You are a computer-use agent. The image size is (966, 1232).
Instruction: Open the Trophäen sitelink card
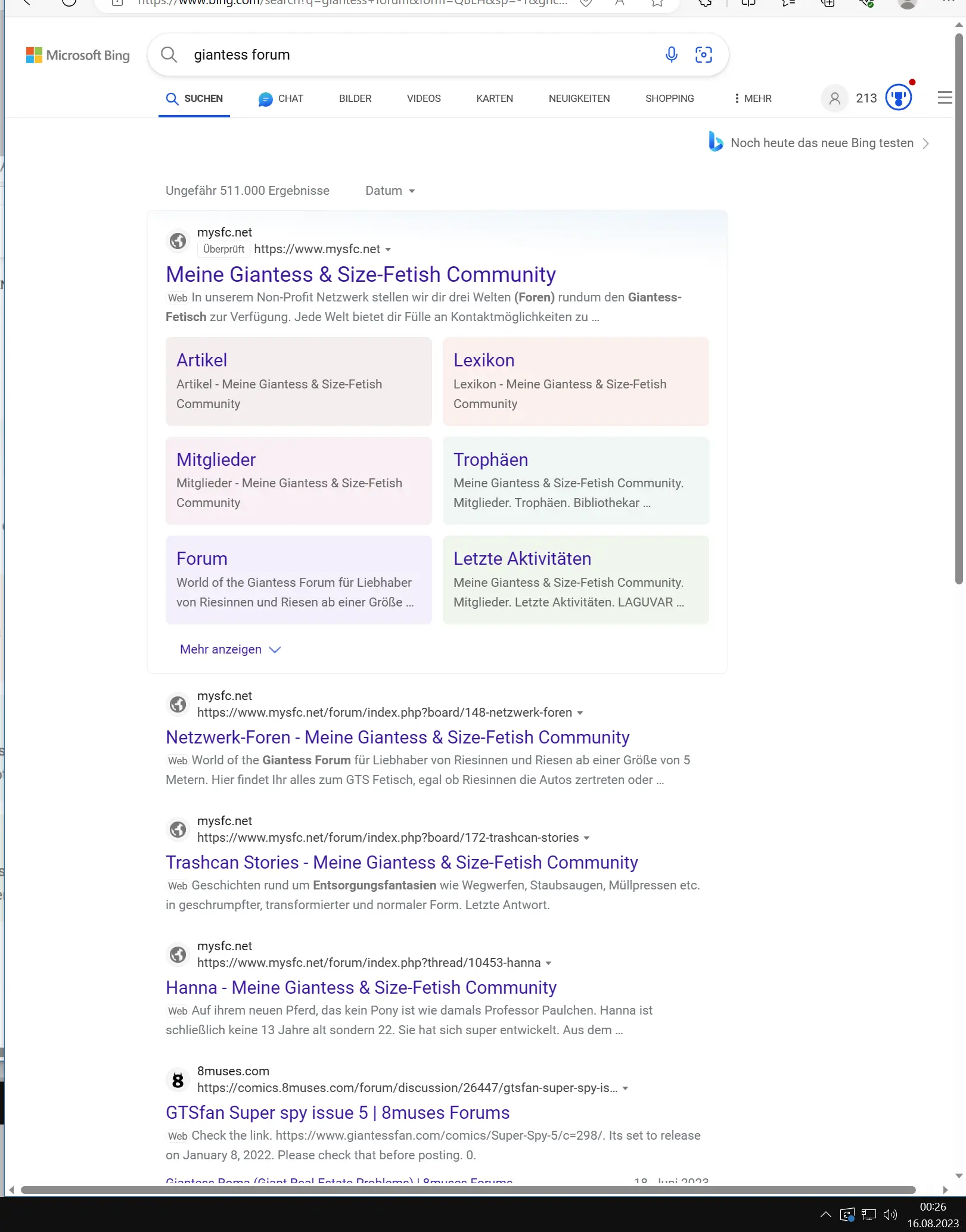[x=576, y=481]
